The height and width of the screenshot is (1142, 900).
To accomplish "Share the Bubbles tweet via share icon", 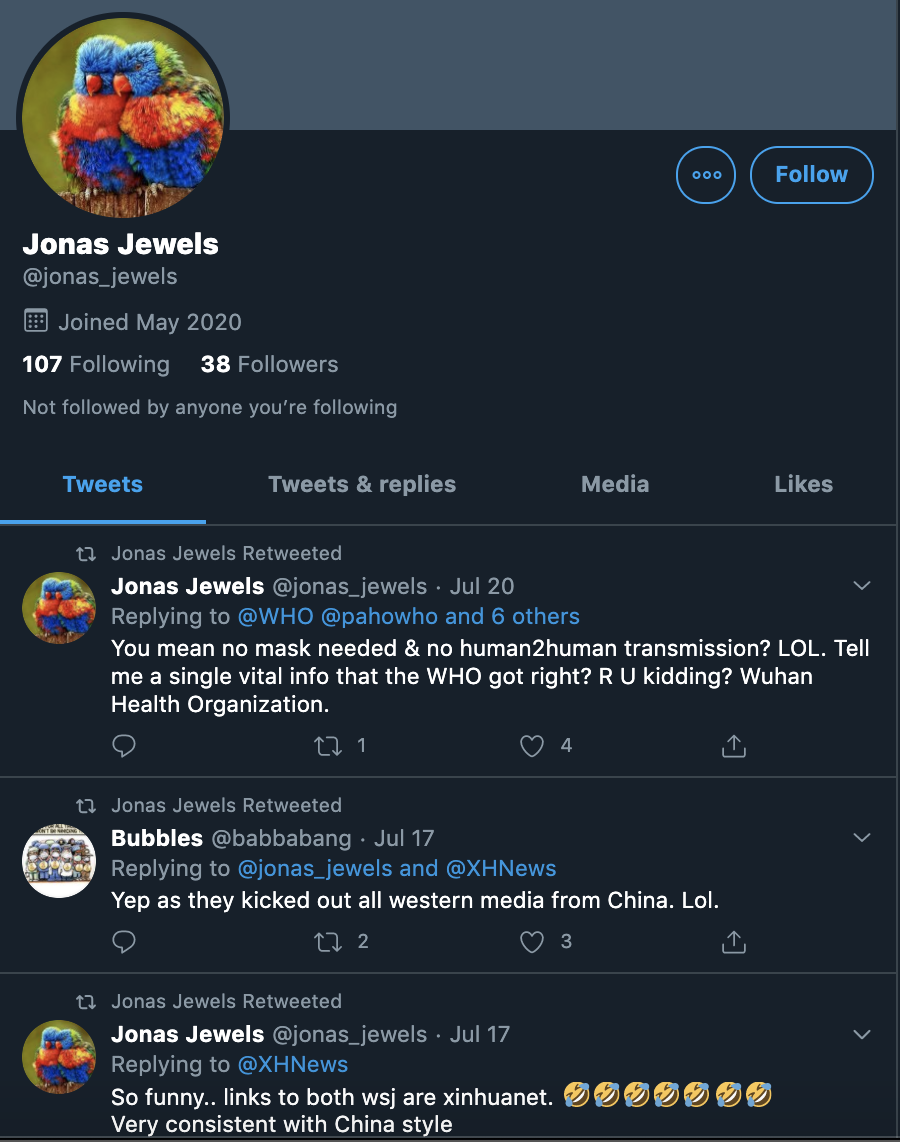I will 734,942.
